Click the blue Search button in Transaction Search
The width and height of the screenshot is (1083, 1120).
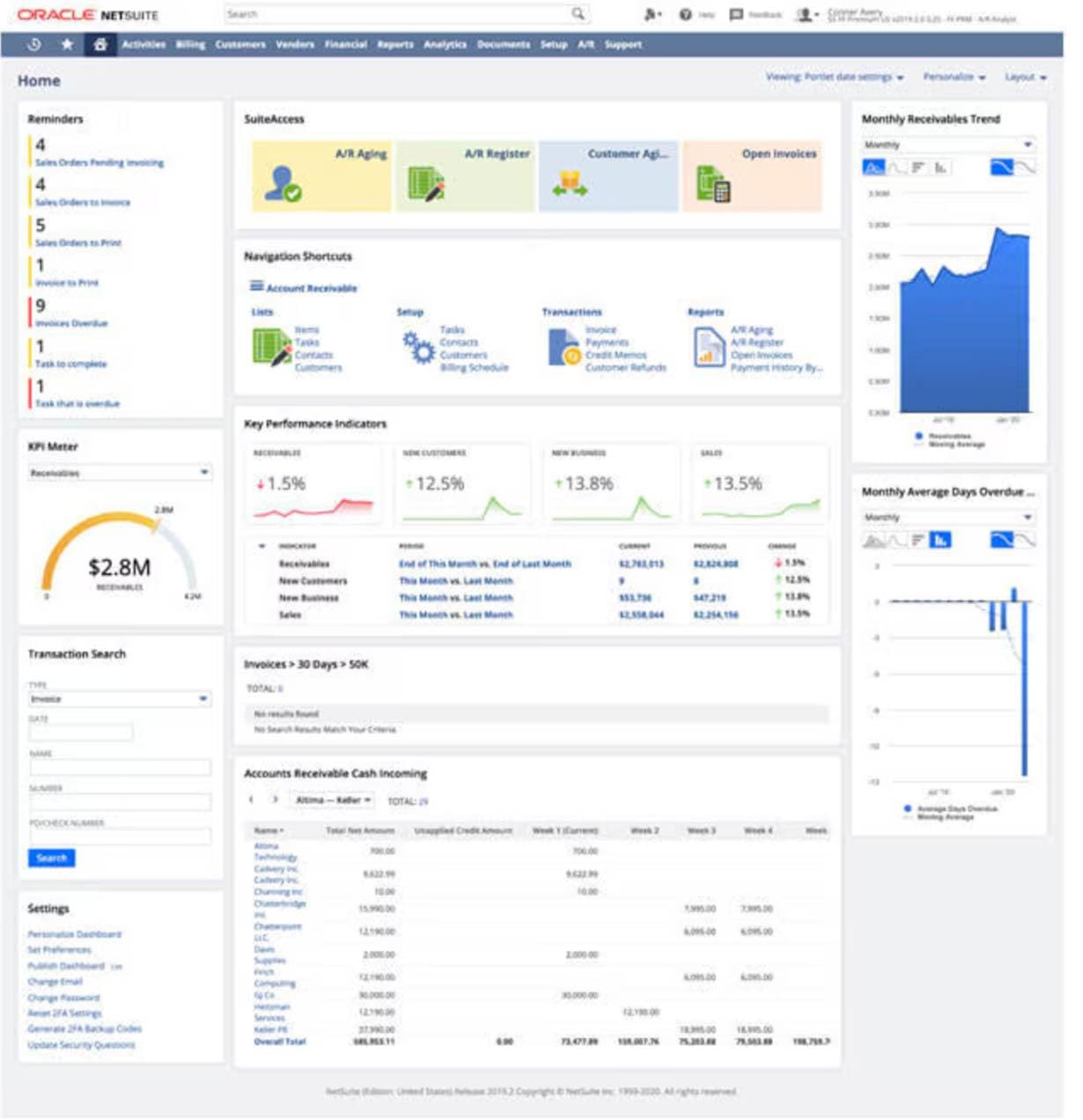tap(51, 858)
